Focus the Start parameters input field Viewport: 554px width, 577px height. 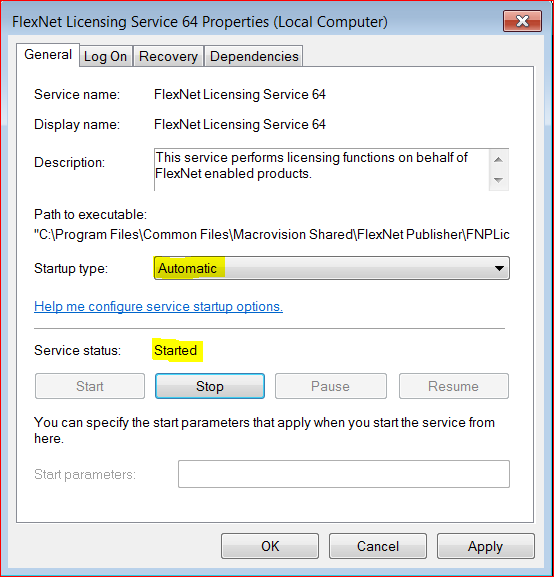click(344, 474)
